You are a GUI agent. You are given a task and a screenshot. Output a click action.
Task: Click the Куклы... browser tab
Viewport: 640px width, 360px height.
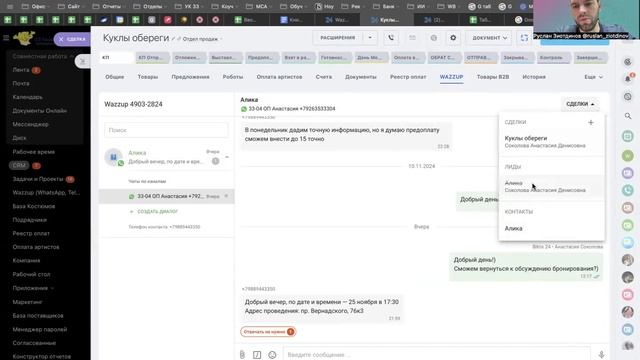click(386, 20)
